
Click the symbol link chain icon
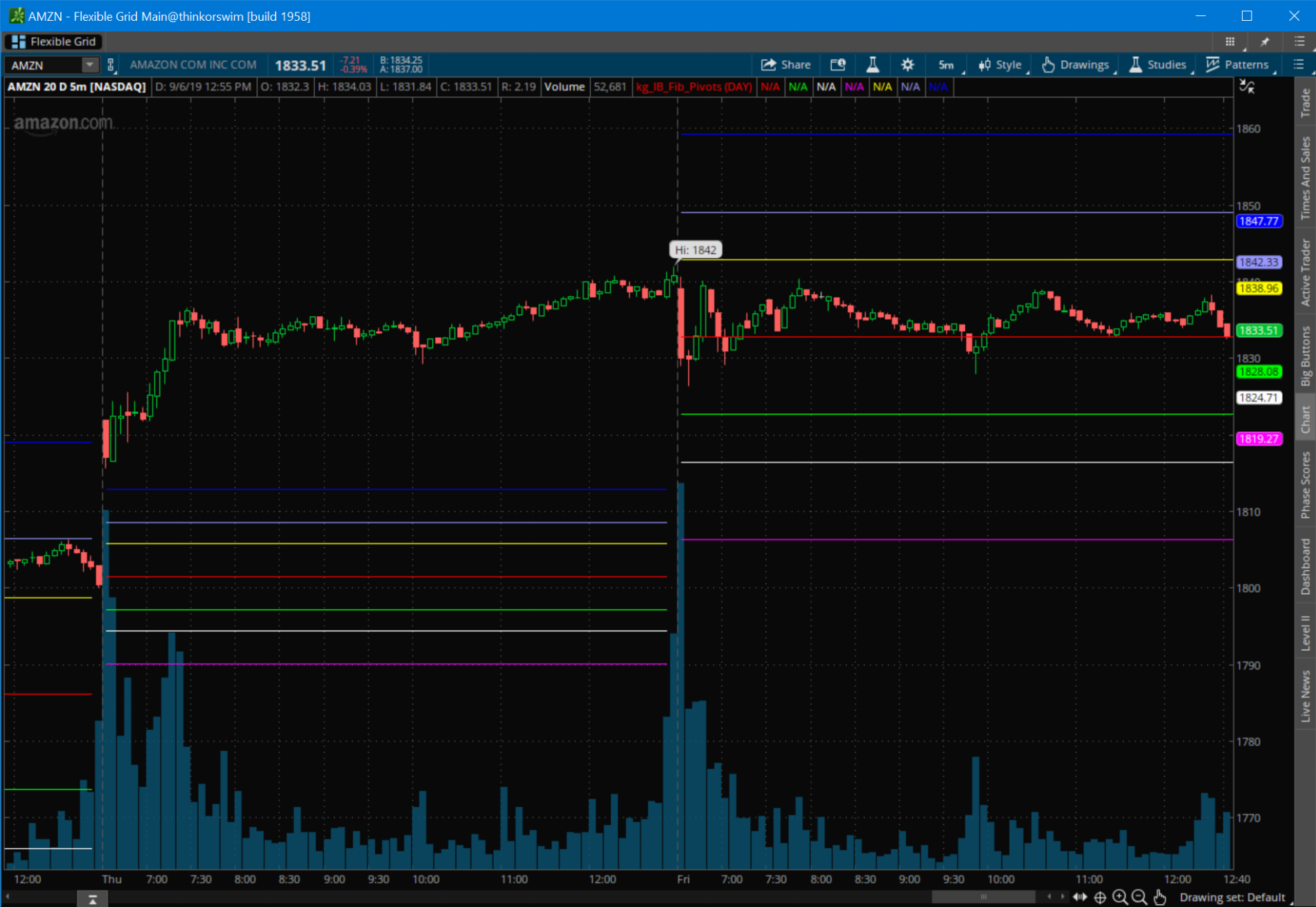click(110, 65)
